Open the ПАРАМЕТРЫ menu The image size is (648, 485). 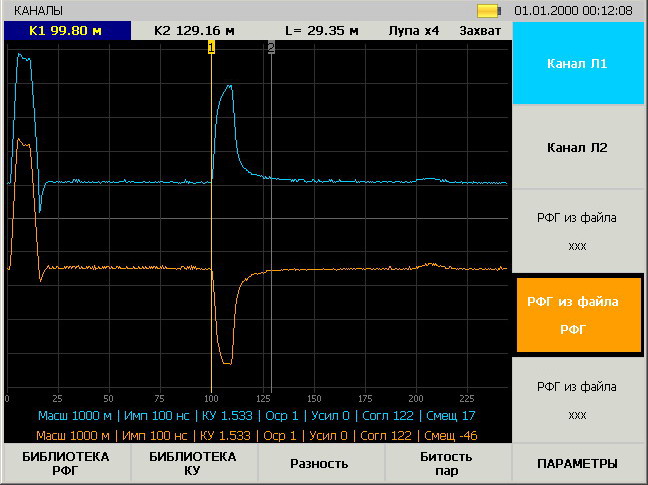tap(578, 464)
